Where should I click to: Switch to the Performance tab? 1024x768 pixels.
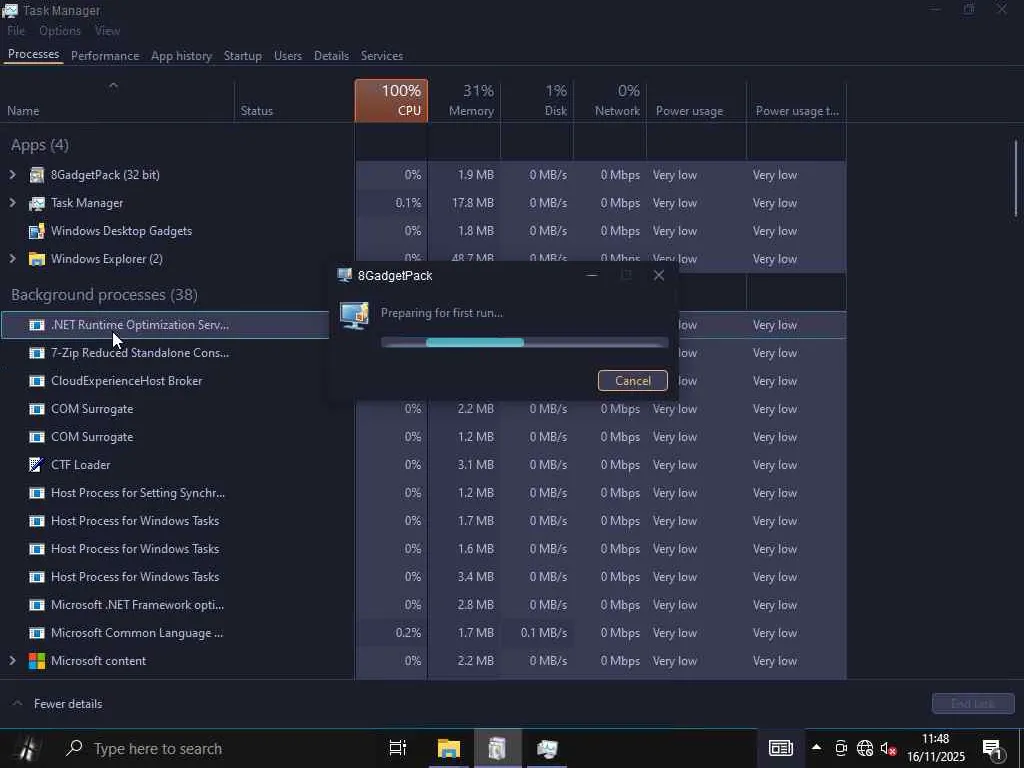[104, 56]
